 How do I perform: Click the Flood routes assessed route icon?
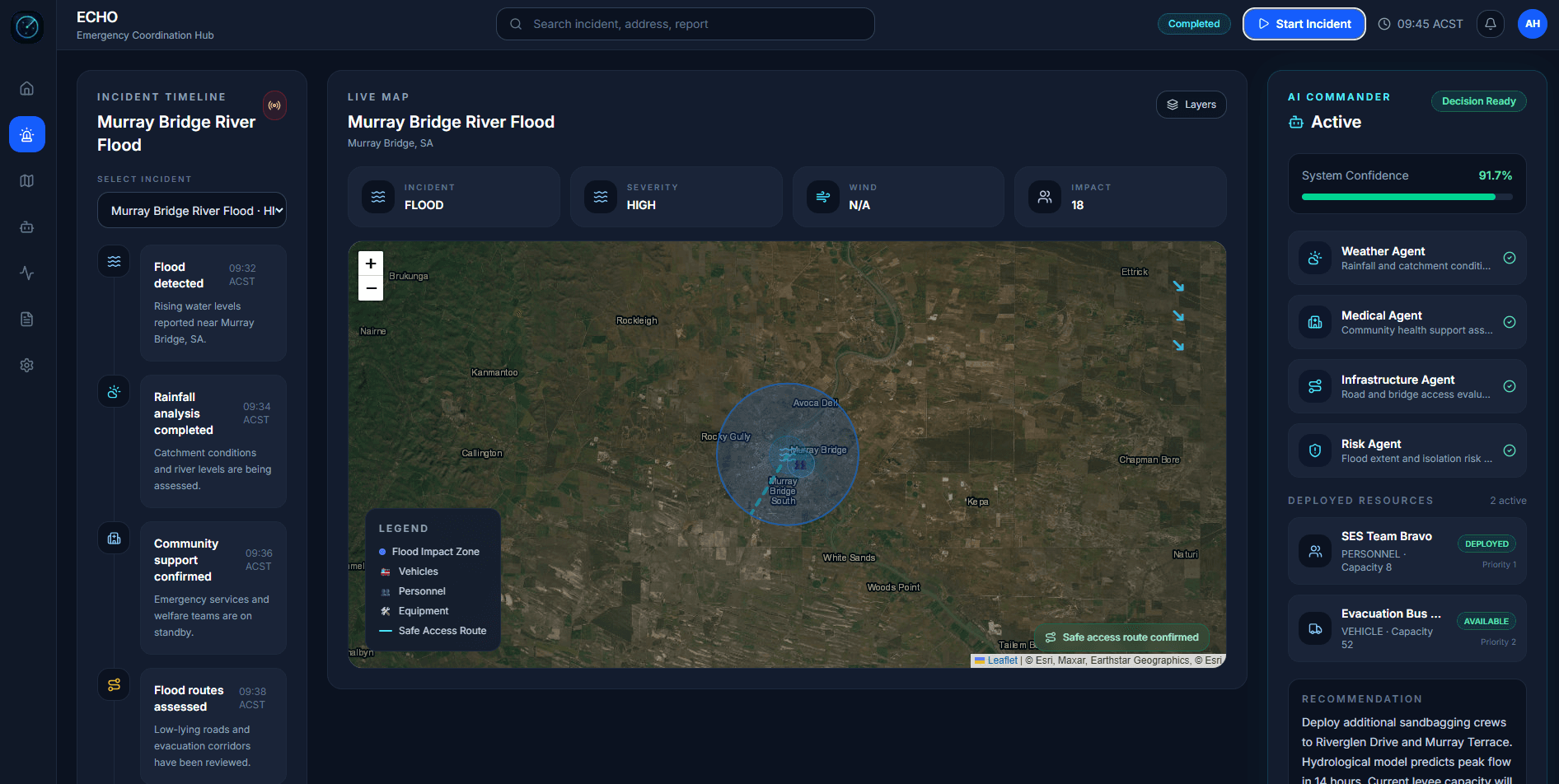point(114,684)
